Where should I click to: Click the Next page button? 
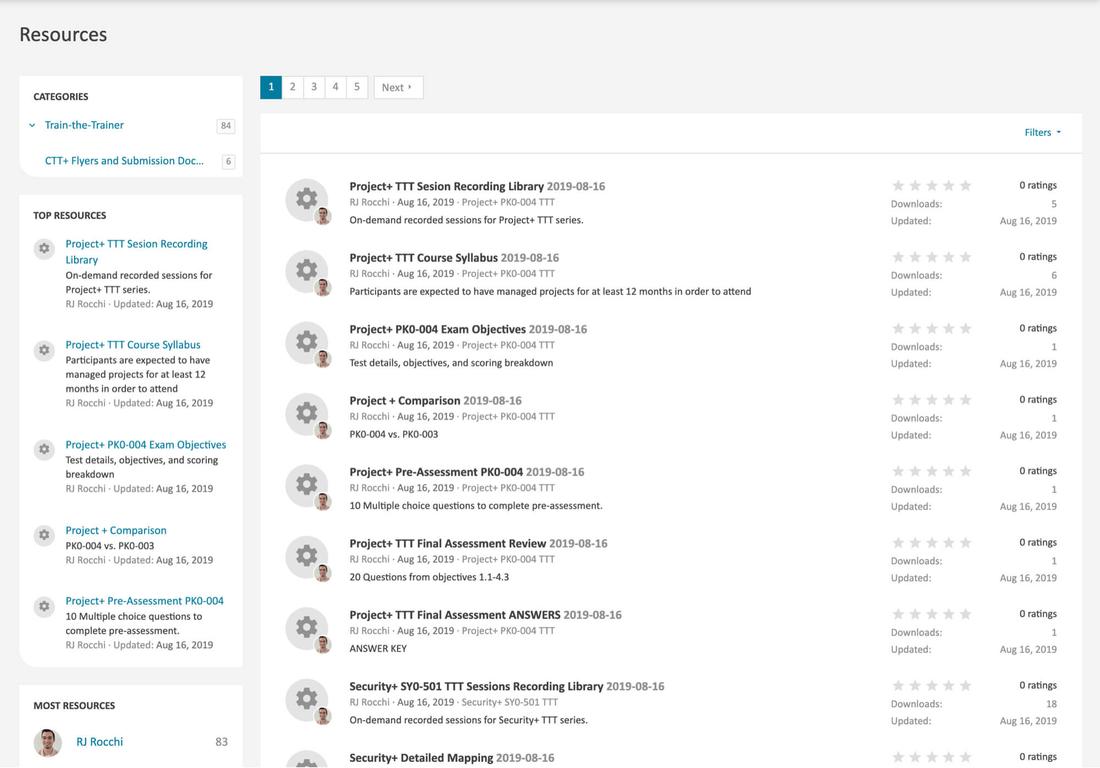tap(397, 87)
